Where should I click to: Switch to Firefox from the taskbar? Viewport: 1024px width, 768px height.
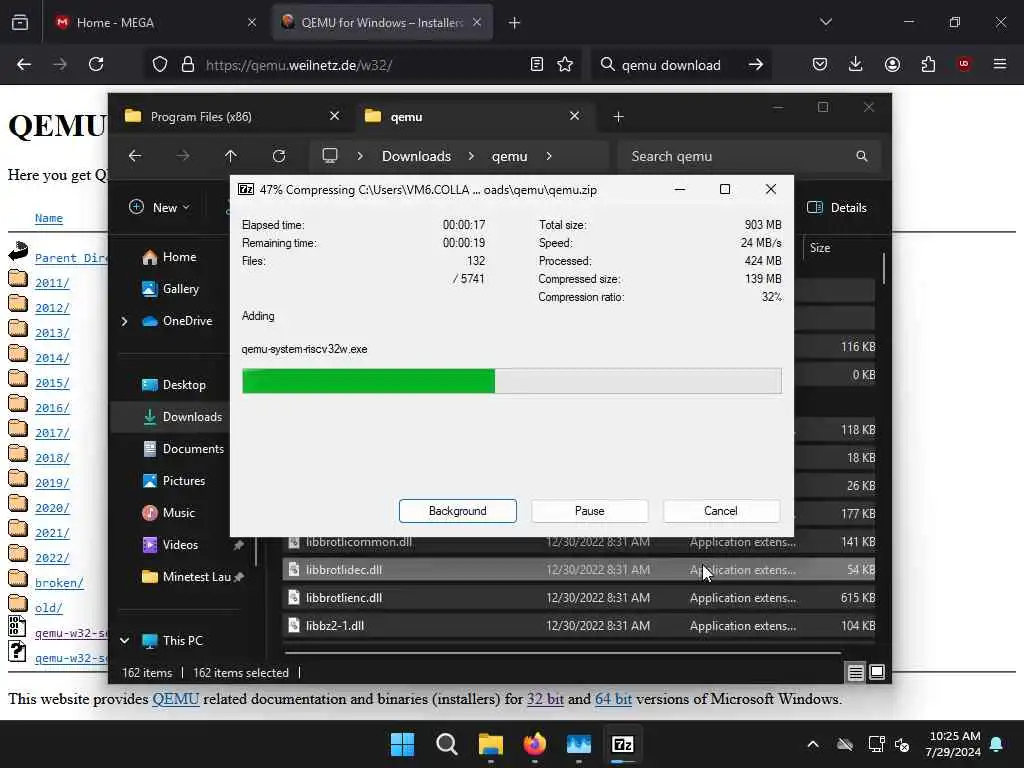(x=535, y=744)
